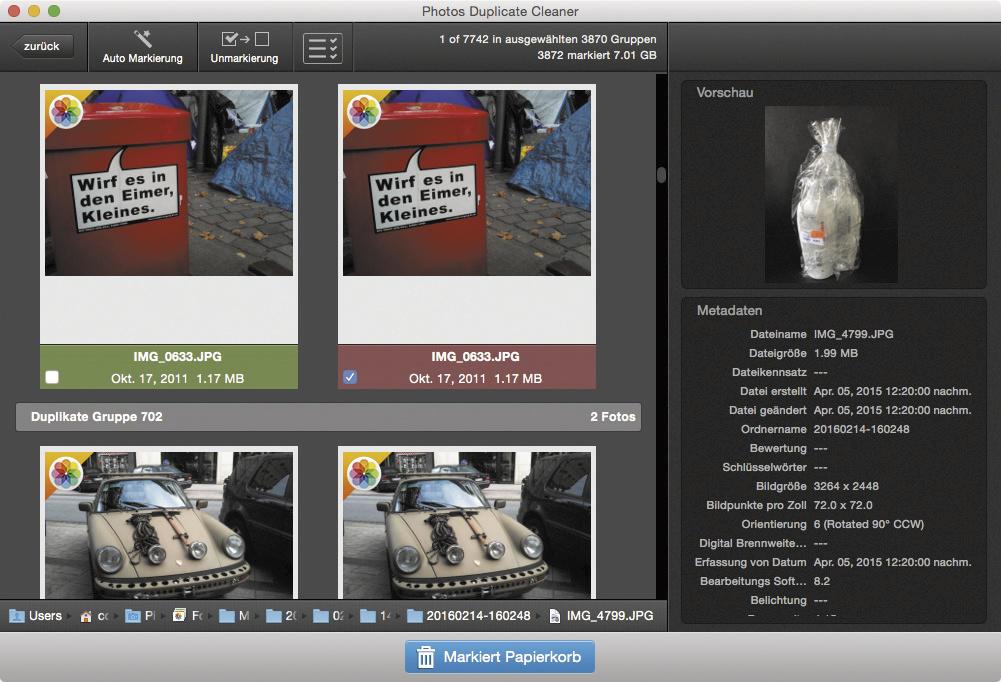Image resolution: width=1001 pixels, height=682 pixels.
Task: Click the 2 Fotos count label
Action: pyautogui.click(x=612, y=416)
